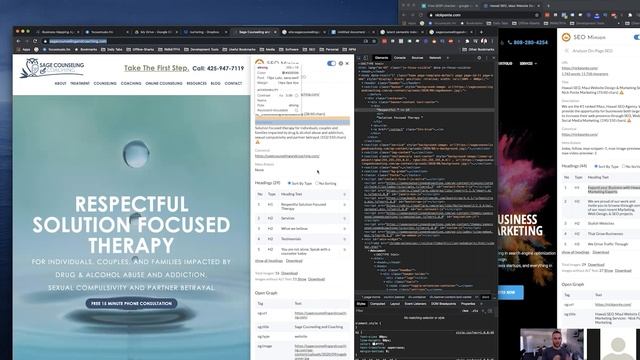Open DevTools settings gear
The image size is (640, 360).
(x=479, y=58)
